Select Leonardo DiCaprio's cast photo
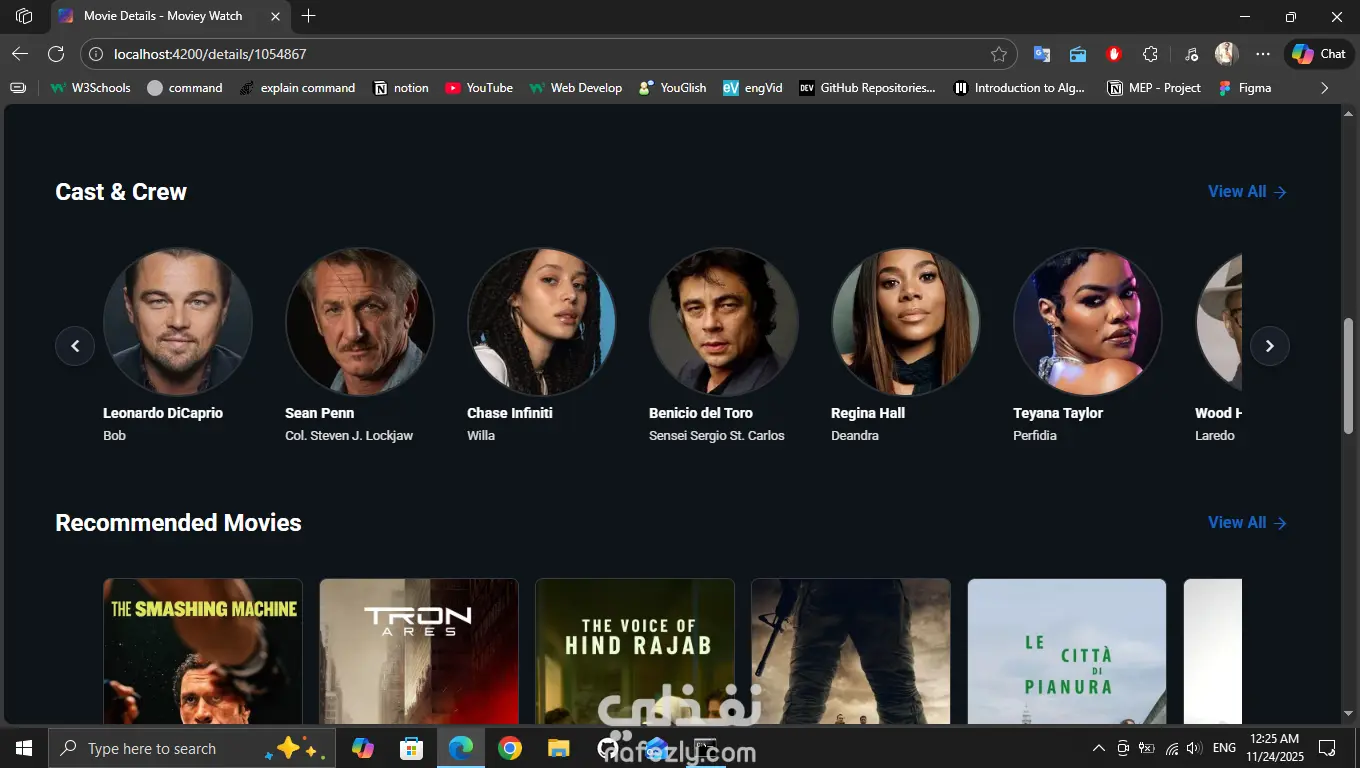The height and width of the screenshot is (768, 1360). [178, 322]
